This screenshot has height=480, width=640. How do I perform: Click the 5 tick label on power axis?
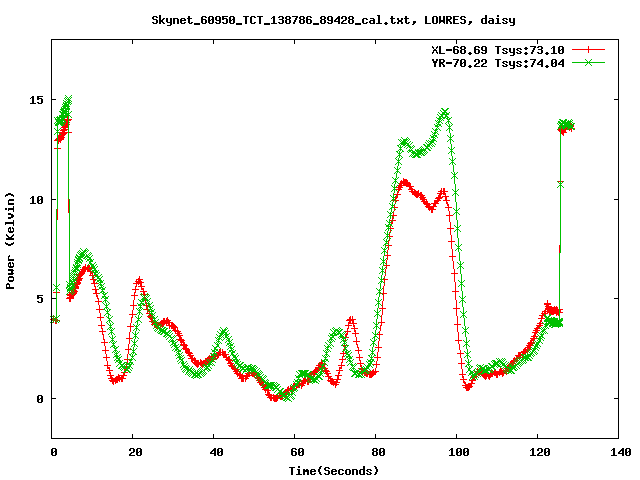(40, 299)
